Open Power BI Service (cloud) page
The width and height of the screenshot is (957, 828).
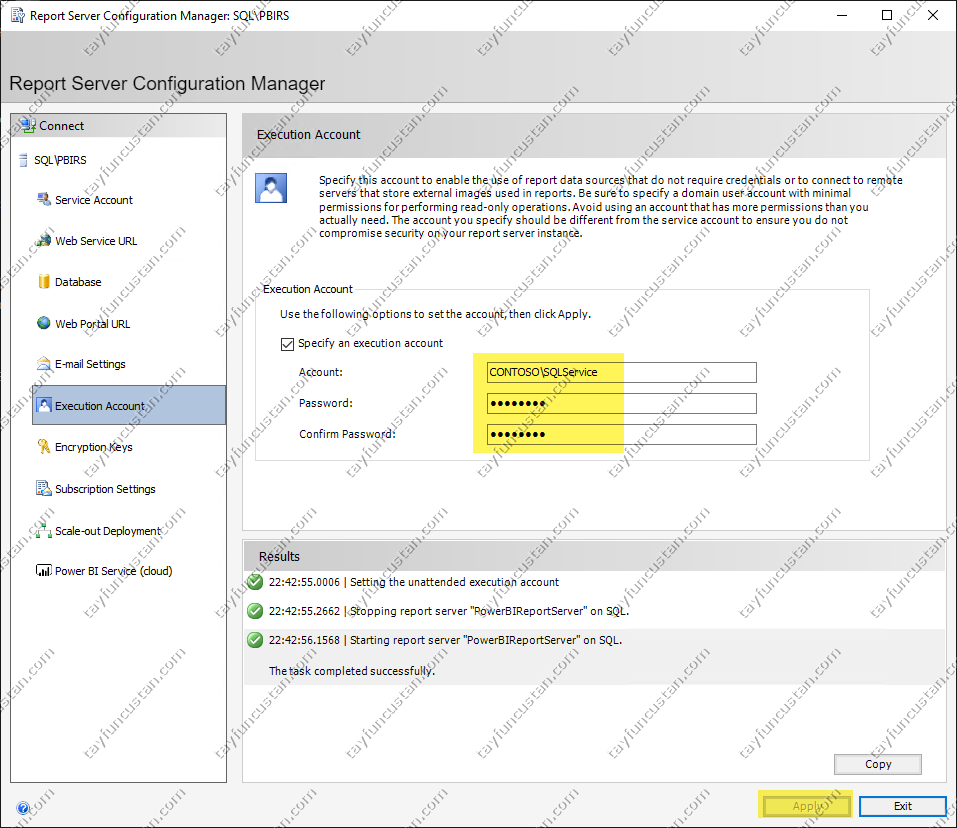pyautogui.click(x=114, y=571)
